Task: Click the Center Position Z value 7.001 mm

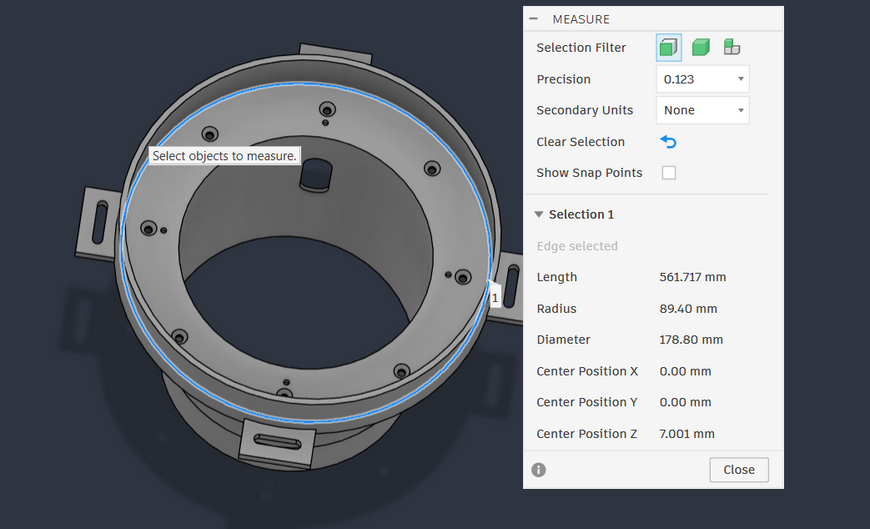Action: click(687, 434)
